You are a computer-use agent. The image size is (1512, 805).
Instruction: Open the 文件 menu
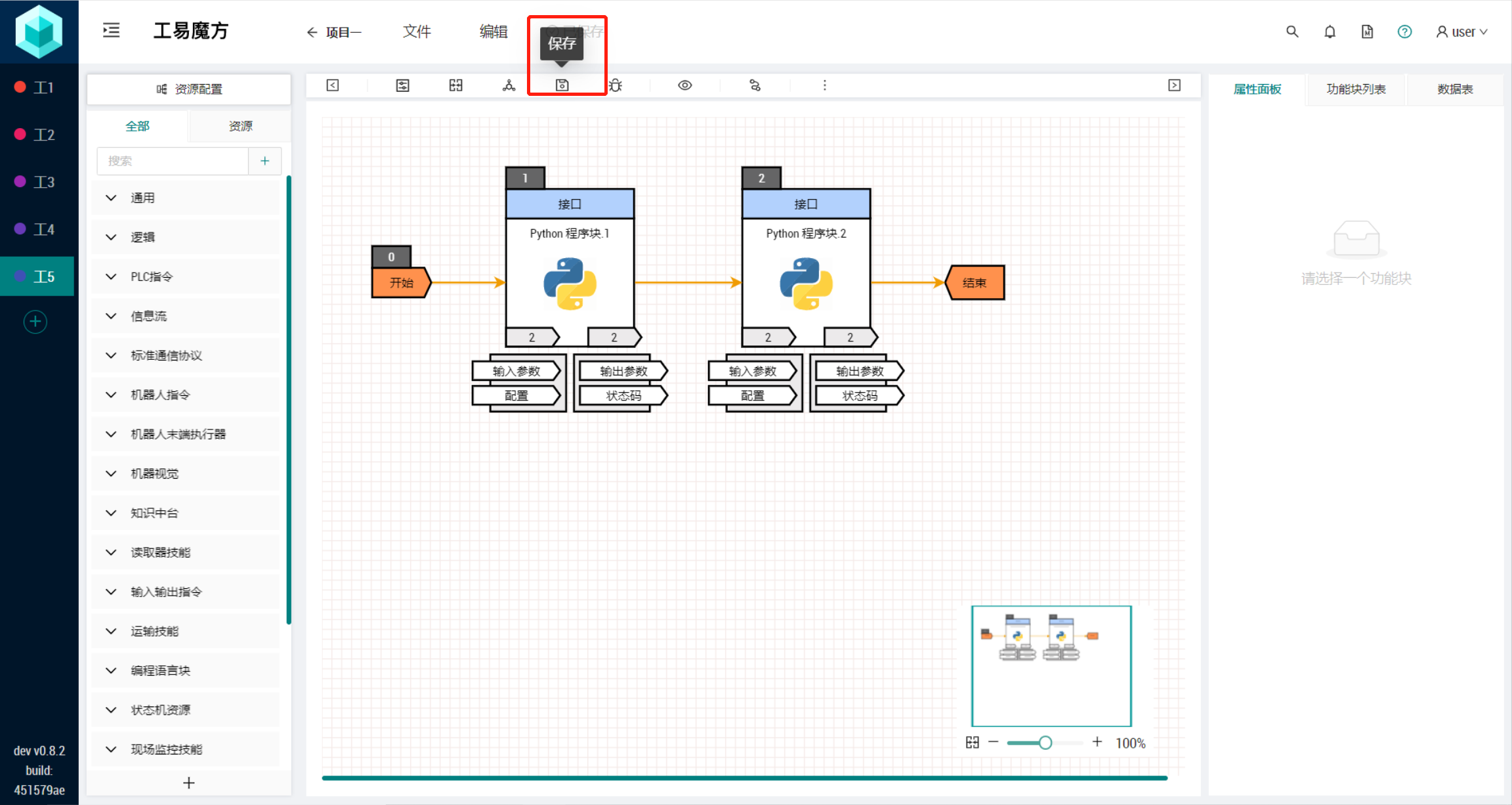[x=417, y=32]
